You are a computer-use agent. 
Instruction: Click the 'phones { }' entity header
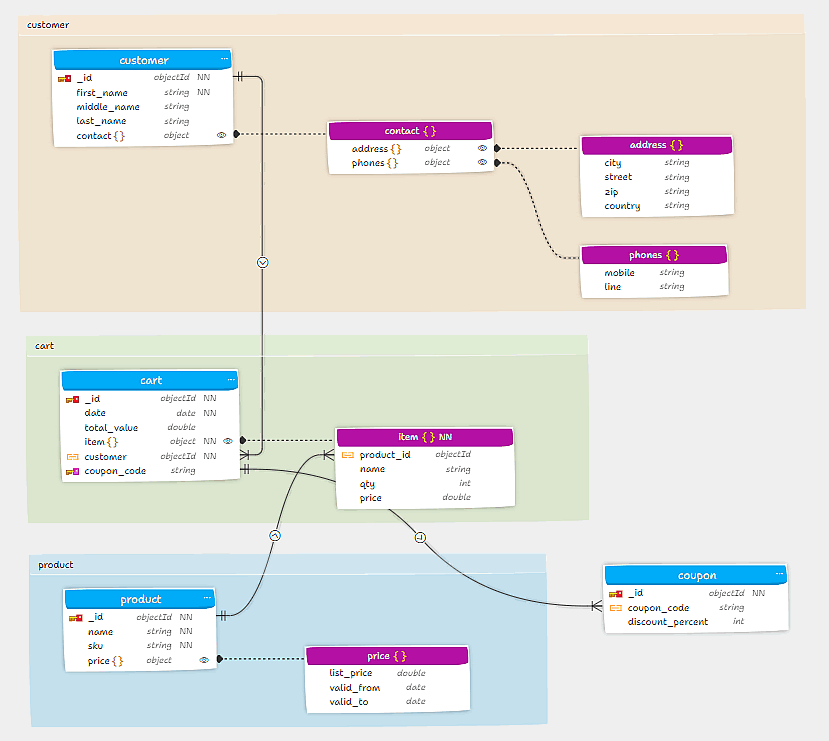pyautogui.click(x=654, y=255)
